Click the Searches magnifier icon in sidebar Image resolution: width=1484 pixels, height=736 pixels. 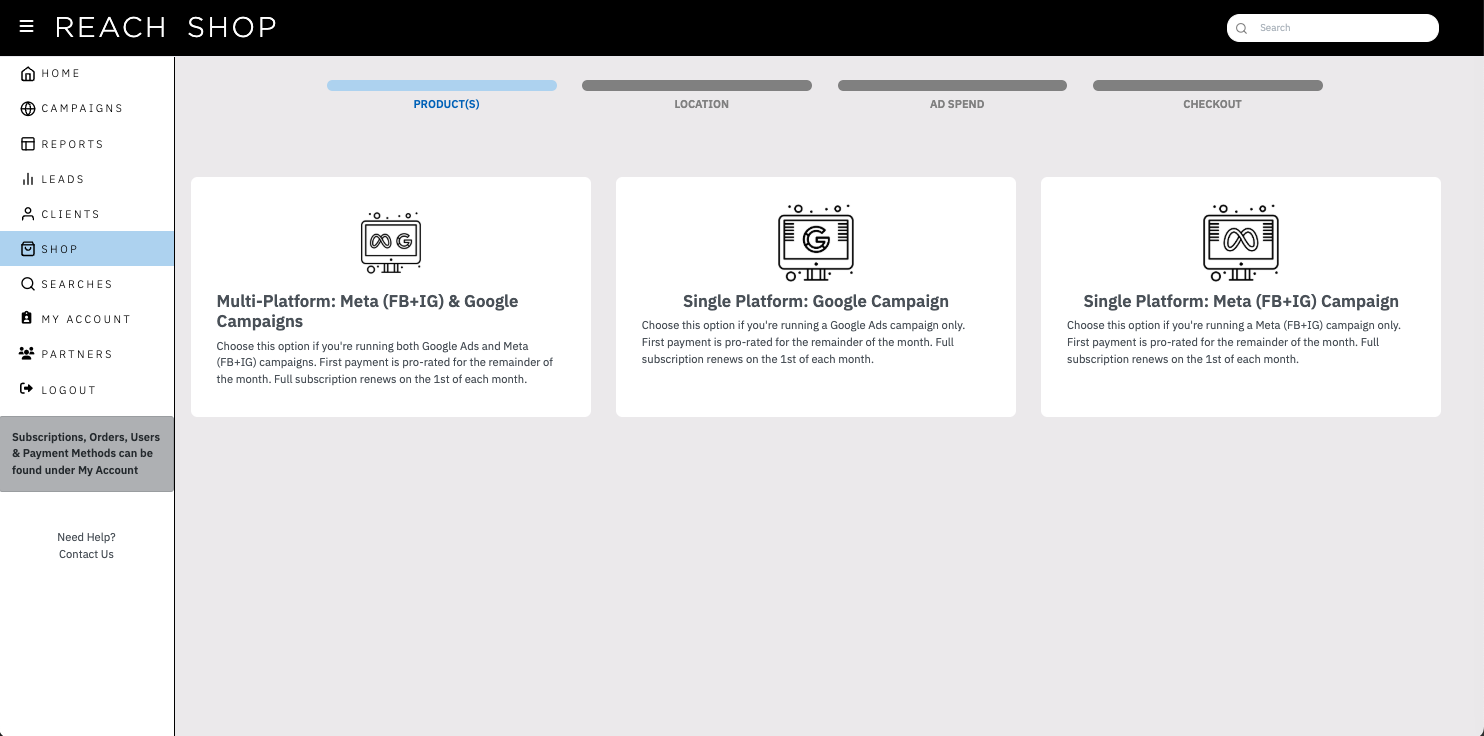(28, 284)
